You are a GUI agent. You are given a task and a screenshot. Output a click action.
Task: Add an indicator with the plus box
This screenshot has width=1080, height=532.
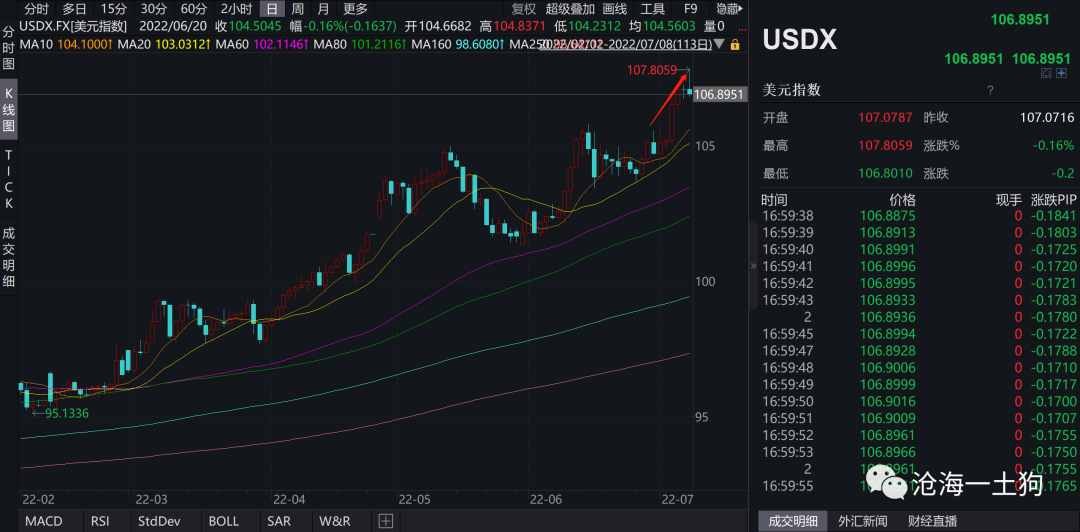(386, 521)
